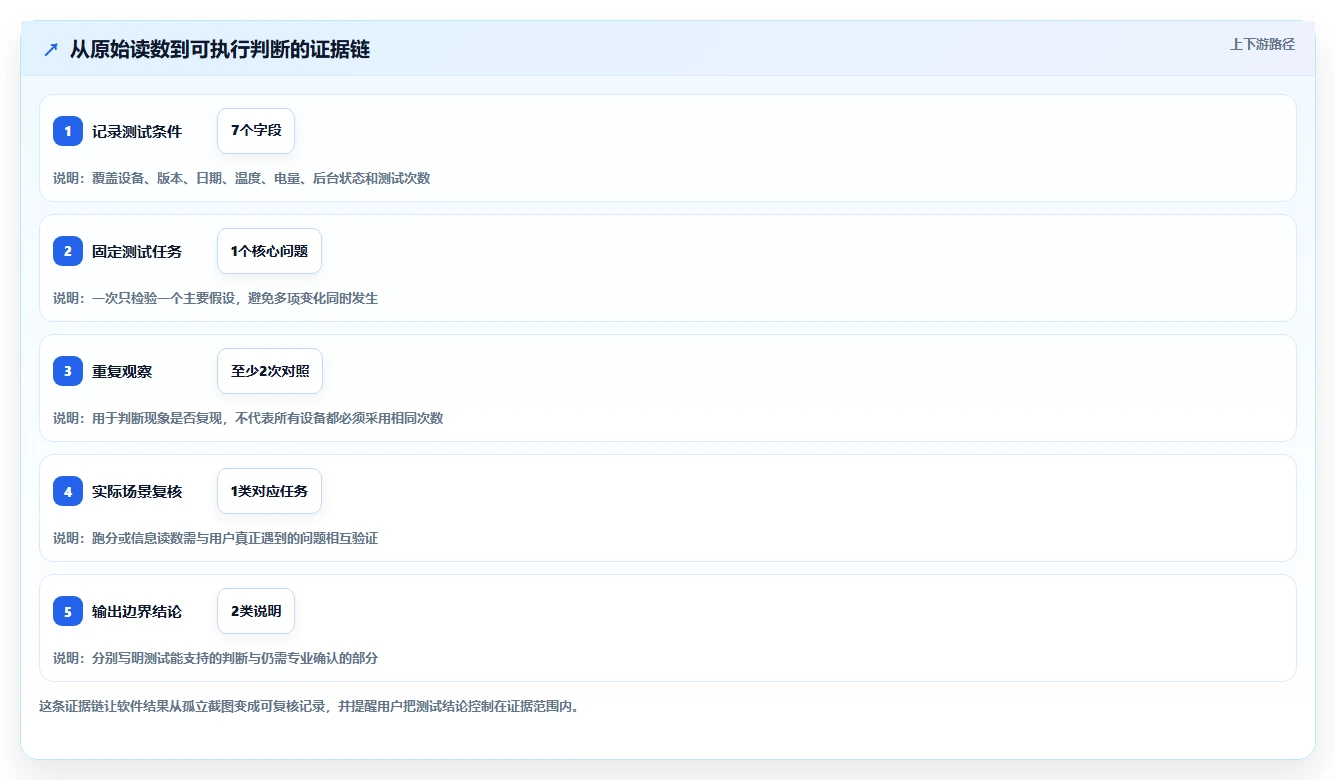Image resolution: width=1336 pixels, height=780 pixels.
Task: Click the 上下游路径 label
Action: coord(1262,44)
